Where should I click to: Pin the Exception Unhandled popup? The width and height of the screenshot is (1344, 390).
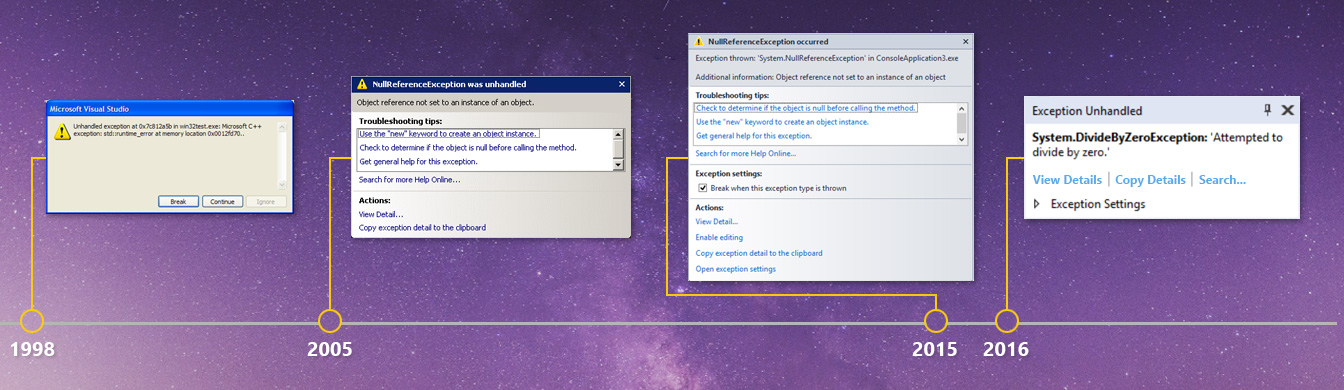point(1268,110)
